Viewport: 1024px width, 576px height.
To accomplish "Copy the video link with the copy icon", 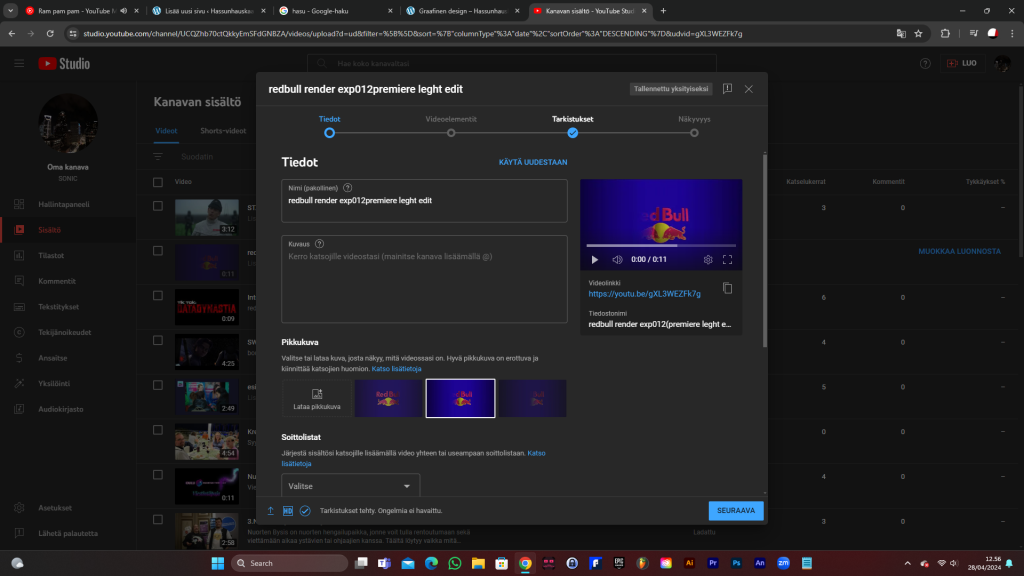I will pos(728,288).
